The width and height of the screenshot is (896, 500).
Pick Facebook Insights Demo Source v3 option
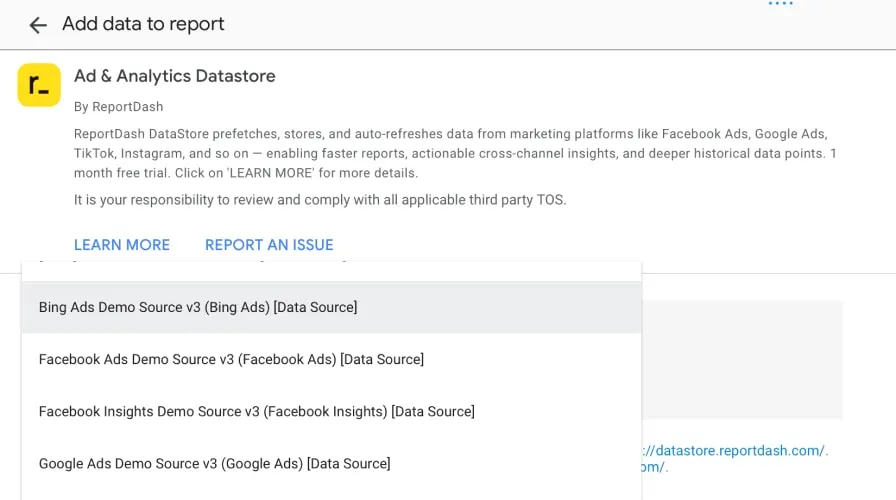point(331,411)
